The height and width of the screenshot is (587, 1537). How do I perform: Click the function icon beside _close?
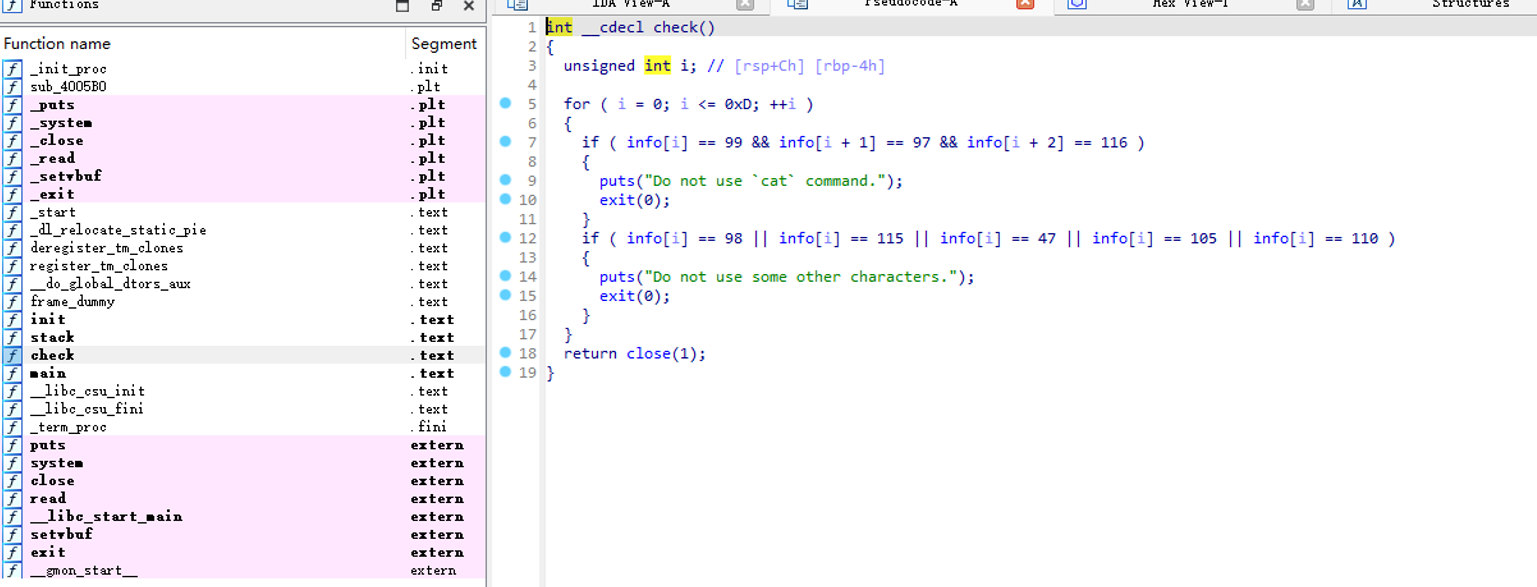(x=12, y=141)
